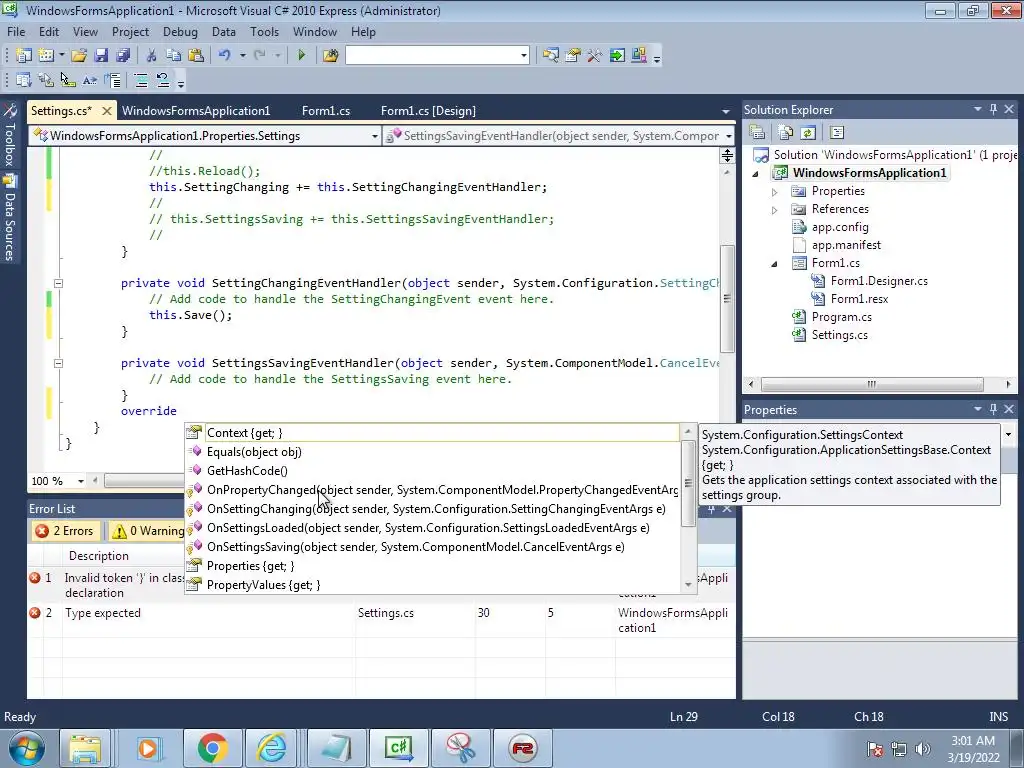
Task: Launch Google Chrome from the taskbar
Action: coord(212,748)
